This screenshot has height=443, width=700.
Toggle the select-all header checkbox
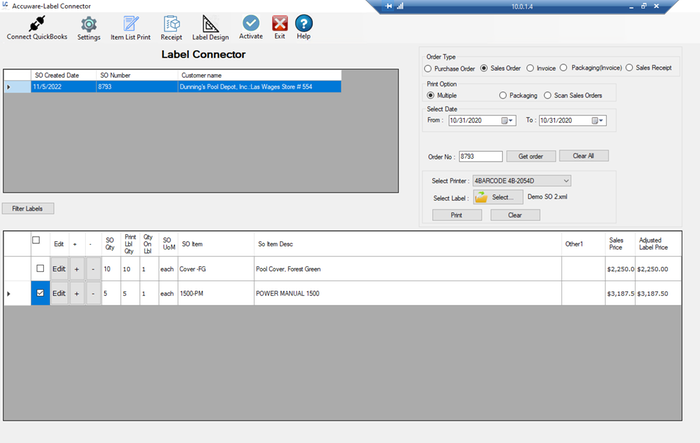(x=36, y=240)
